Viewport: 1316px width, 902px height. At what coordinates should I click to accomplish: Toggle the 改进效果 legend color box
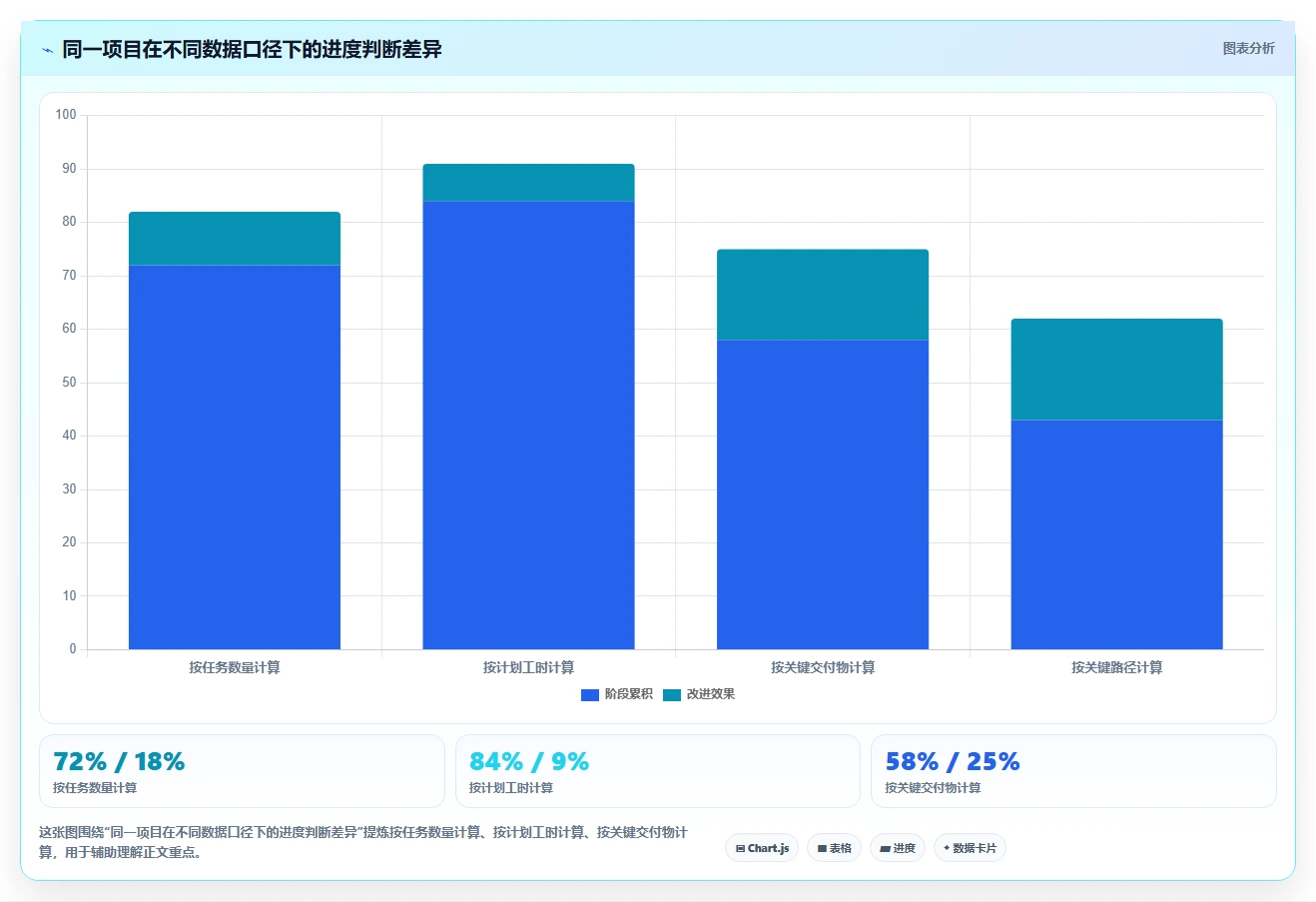672,695
